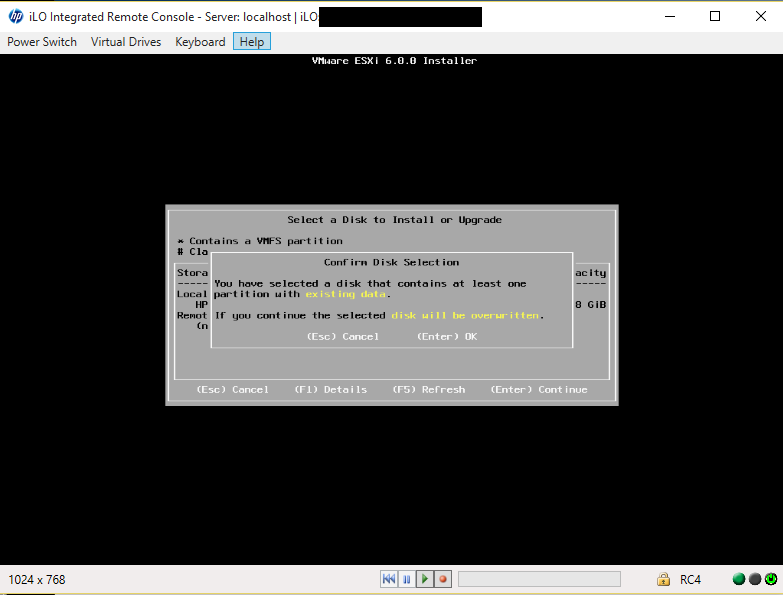Click (Enter) OK in confirm dialog
Viewport: 783px width, 595px height.
tap(447, 336)
